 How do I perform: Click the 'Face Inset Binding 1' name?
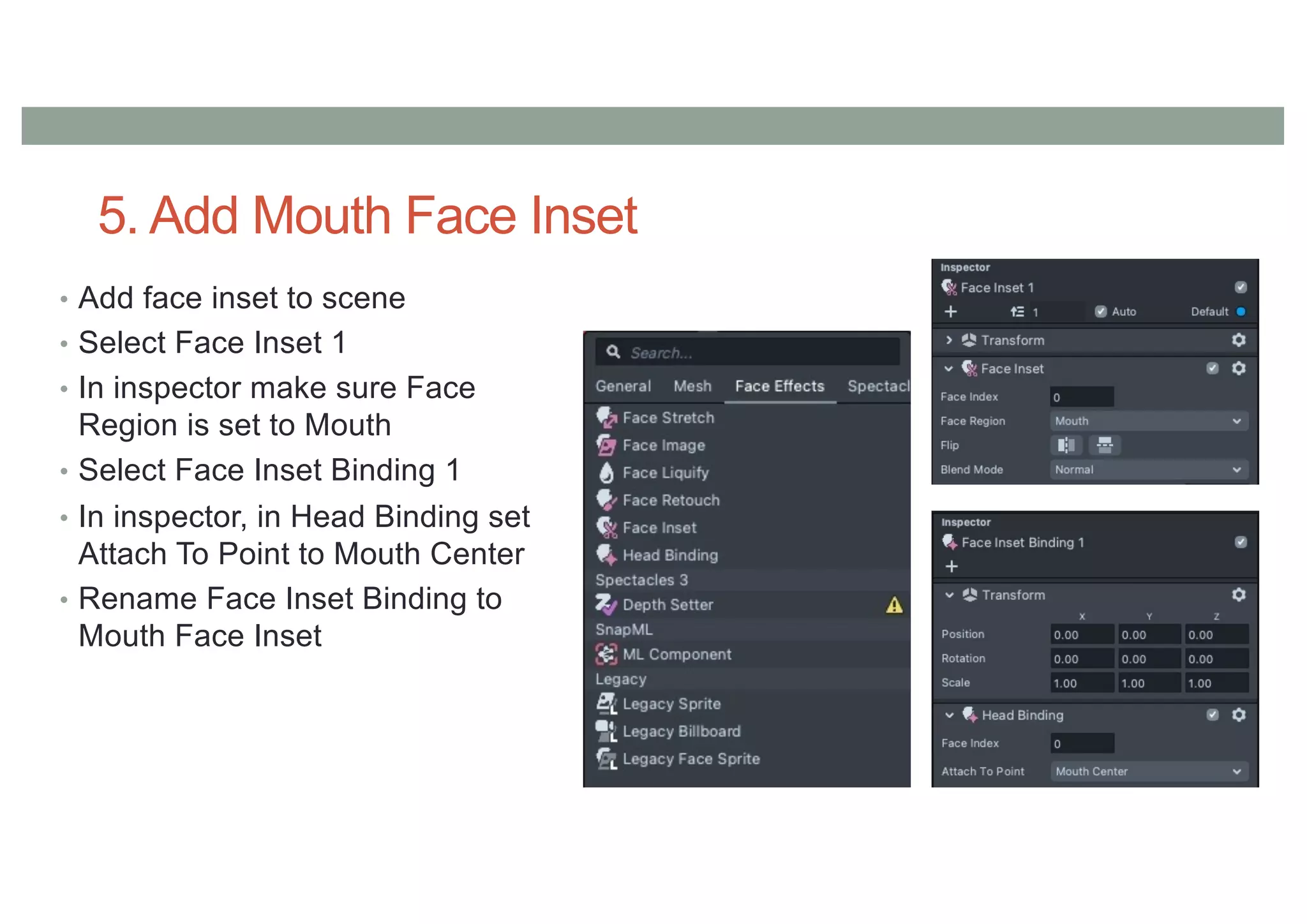coord(1022,542)
